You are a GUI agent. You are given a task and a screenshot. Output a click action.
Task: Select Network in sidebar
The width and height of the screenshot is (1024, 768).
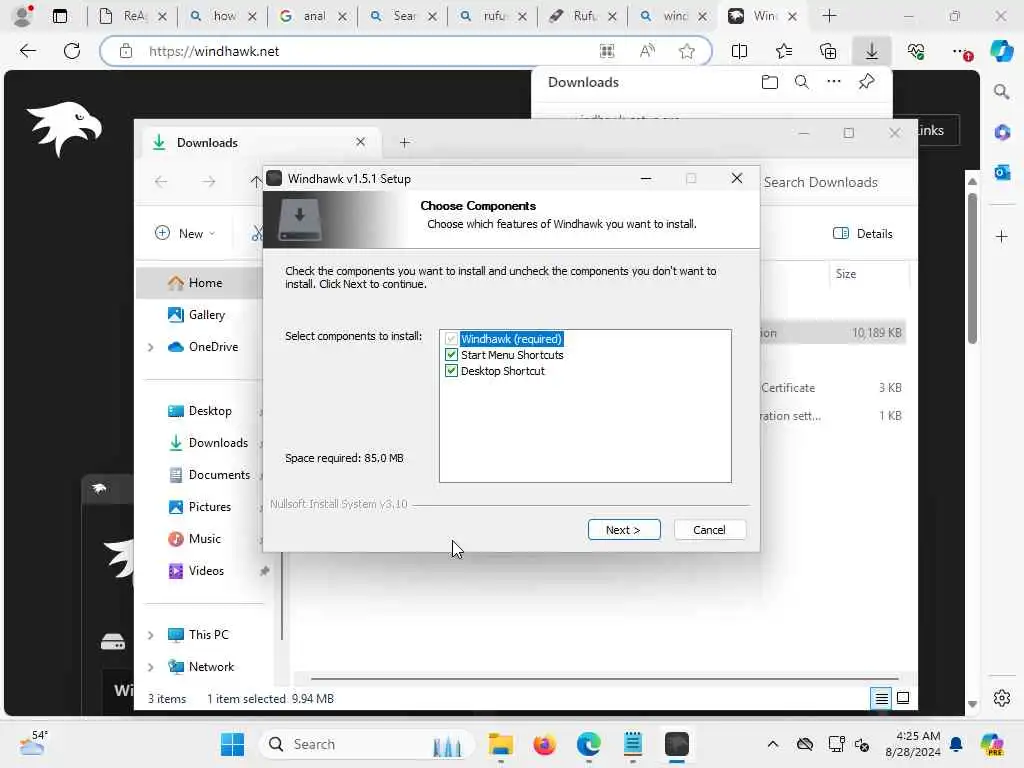[x=211, y=667]
